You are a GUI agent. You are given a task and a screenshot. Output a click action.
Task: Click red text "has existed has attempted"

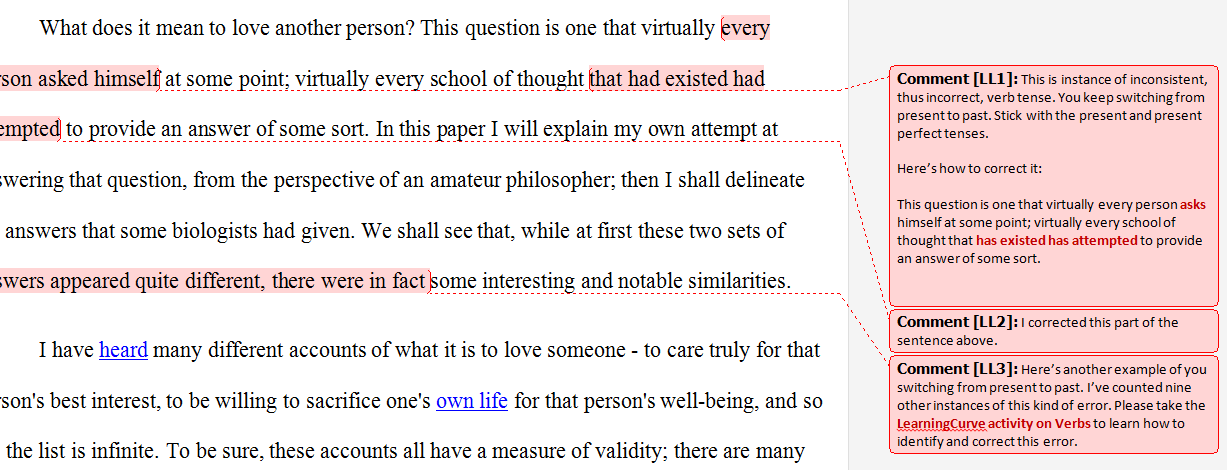tap(1057, 240)
